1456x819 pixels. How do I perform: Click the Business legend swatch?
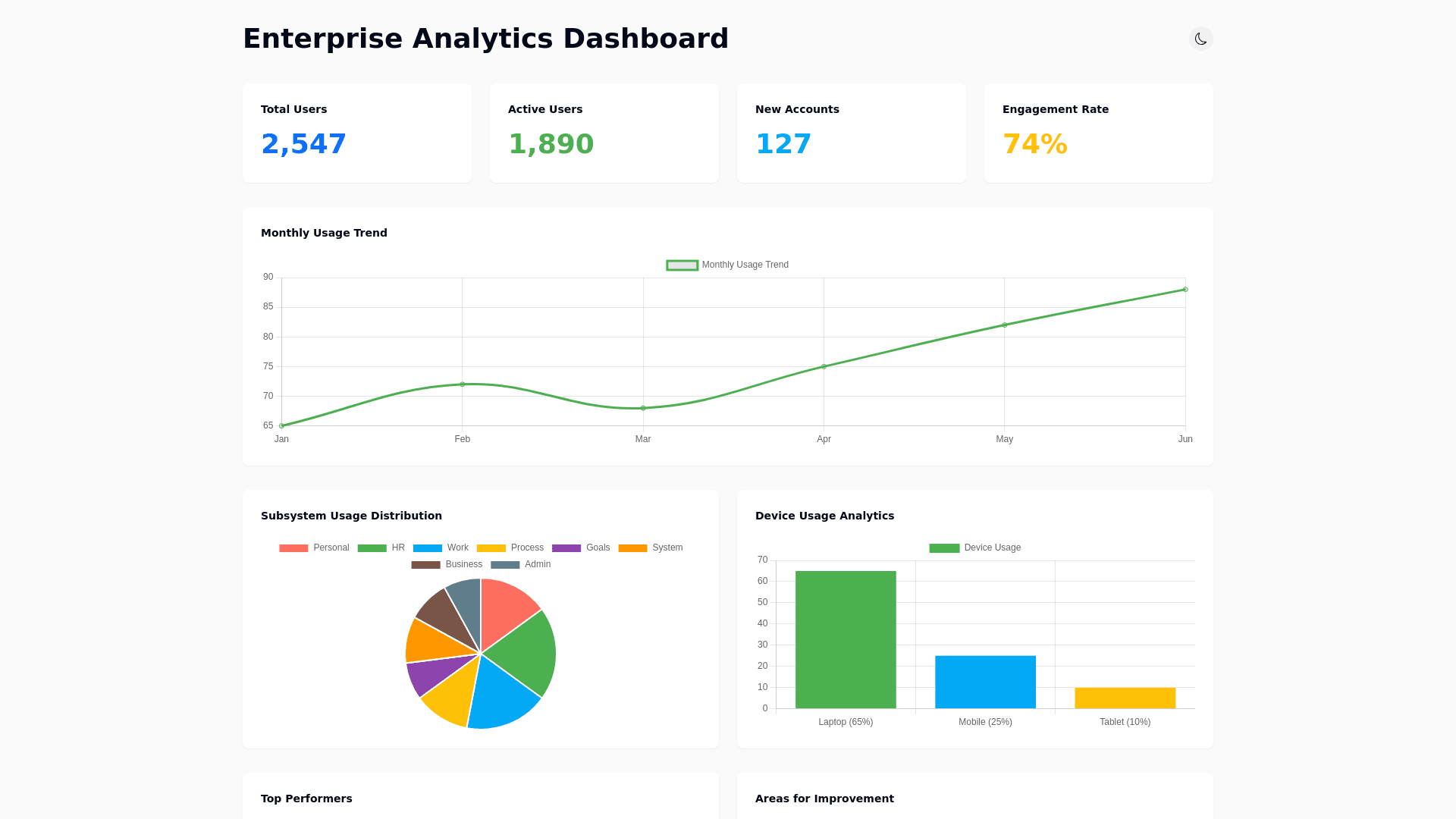(425, 565)
